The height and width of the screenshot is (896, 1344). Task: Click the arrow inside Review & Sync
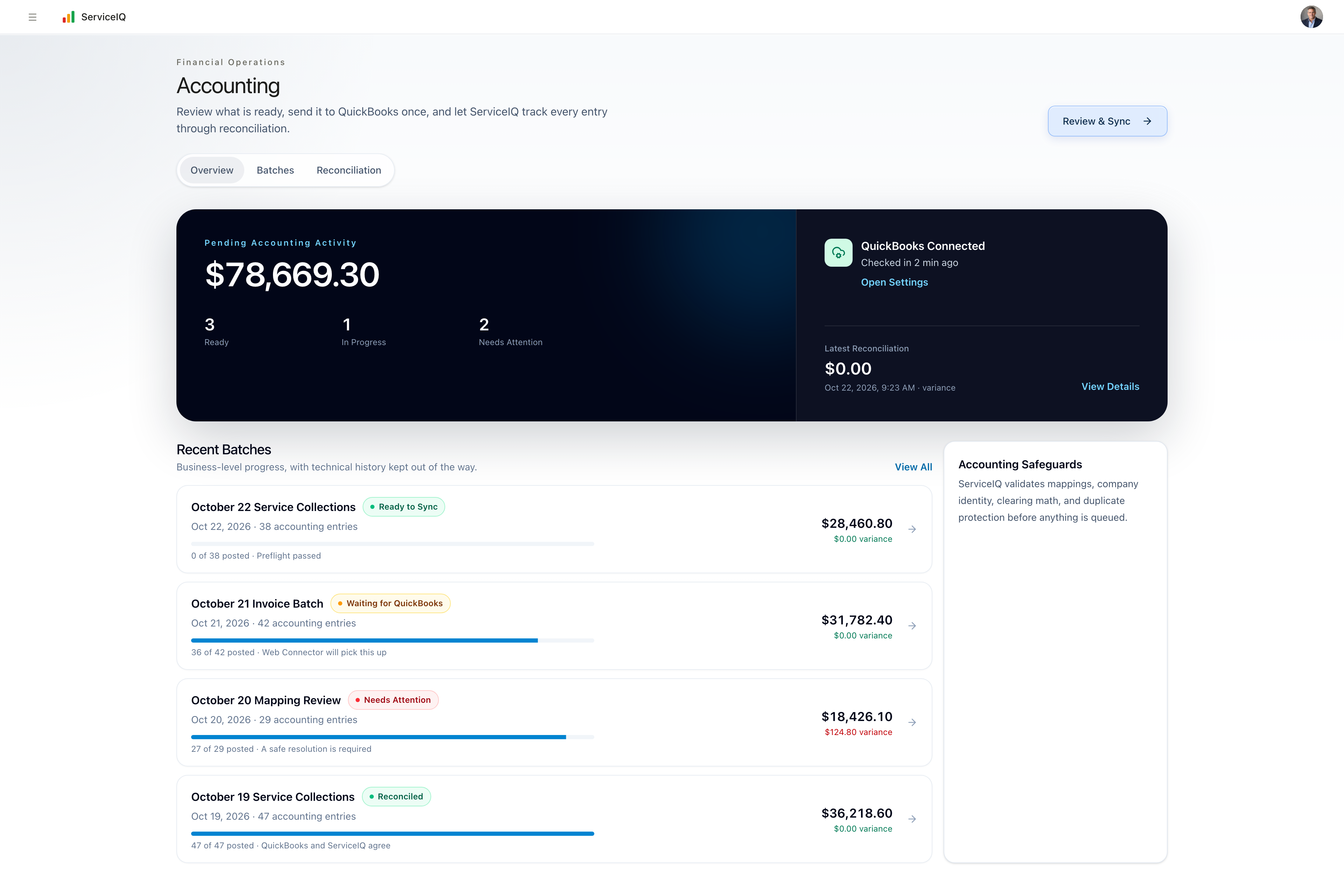tap(1147, 121)
